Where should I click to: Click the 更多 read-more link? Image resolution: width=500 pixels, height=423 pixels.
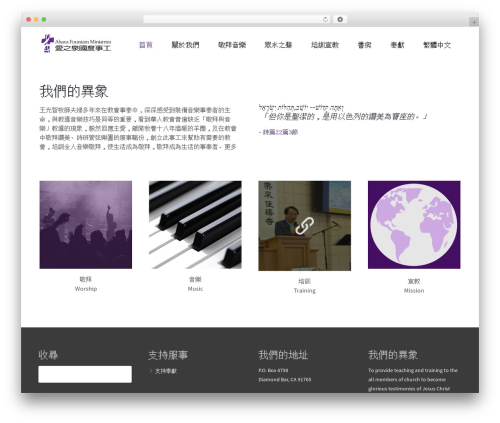point(230,147)
